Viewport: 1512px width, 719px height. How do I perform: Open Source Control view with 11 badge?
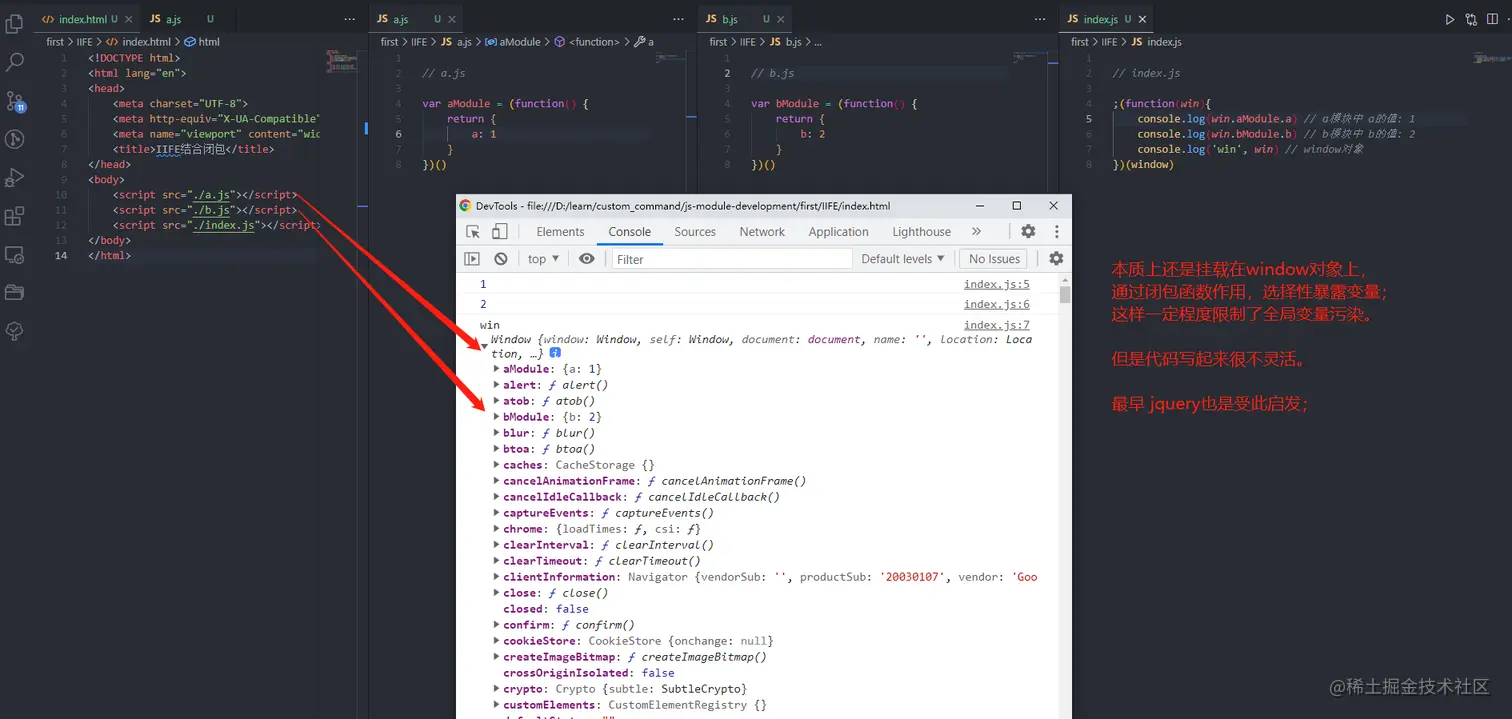click(x=15, y=101)
